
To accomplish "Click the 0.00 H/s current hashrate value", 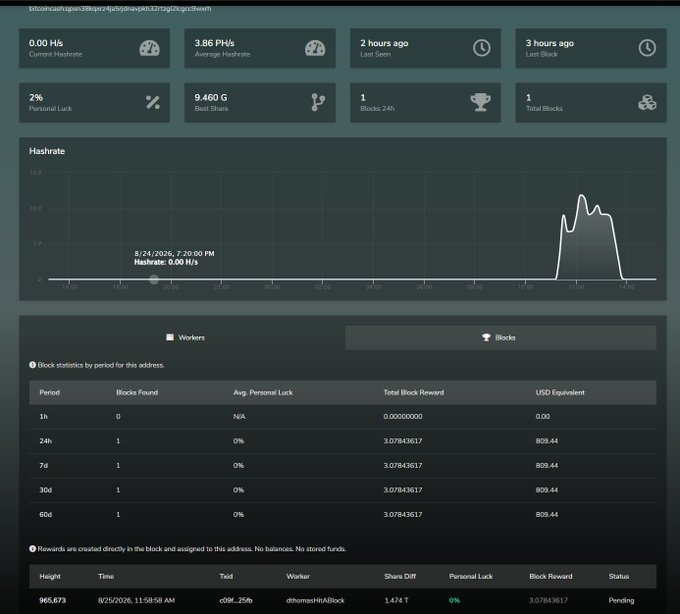I will 46,43.
